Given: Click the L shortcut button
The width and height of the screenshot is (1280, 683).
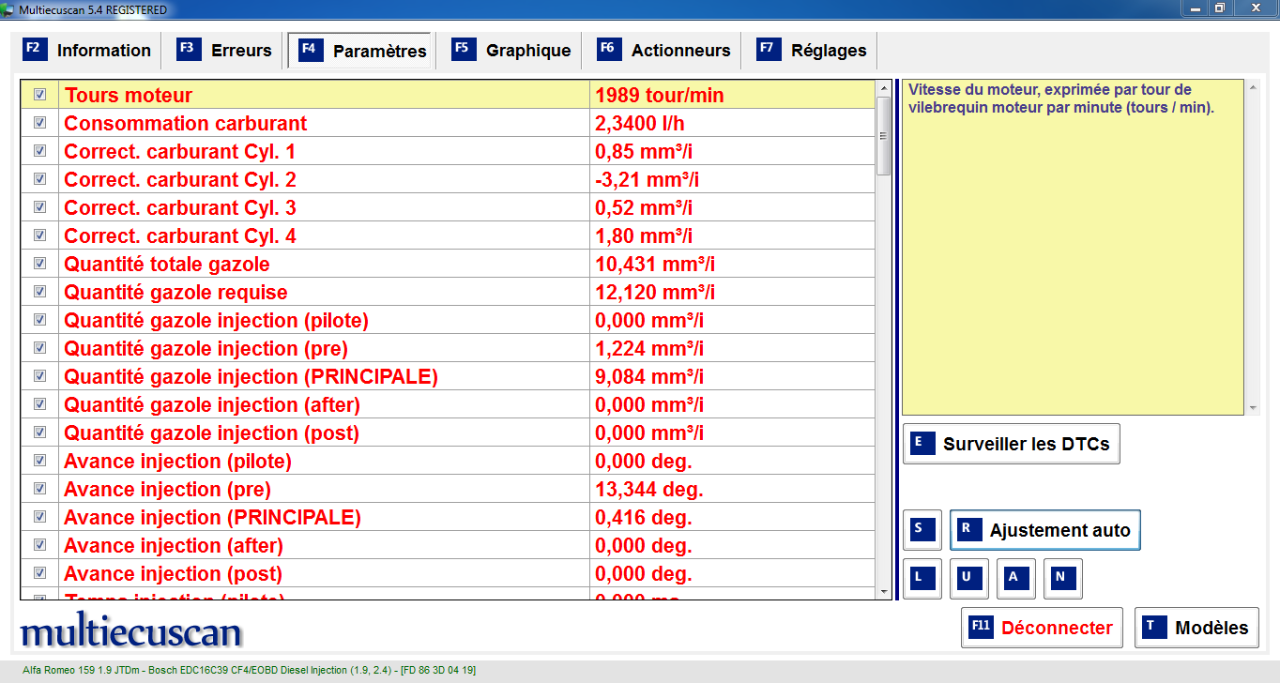Looking at the screenshot, I should pyautogui.click(x=922, y=578).
